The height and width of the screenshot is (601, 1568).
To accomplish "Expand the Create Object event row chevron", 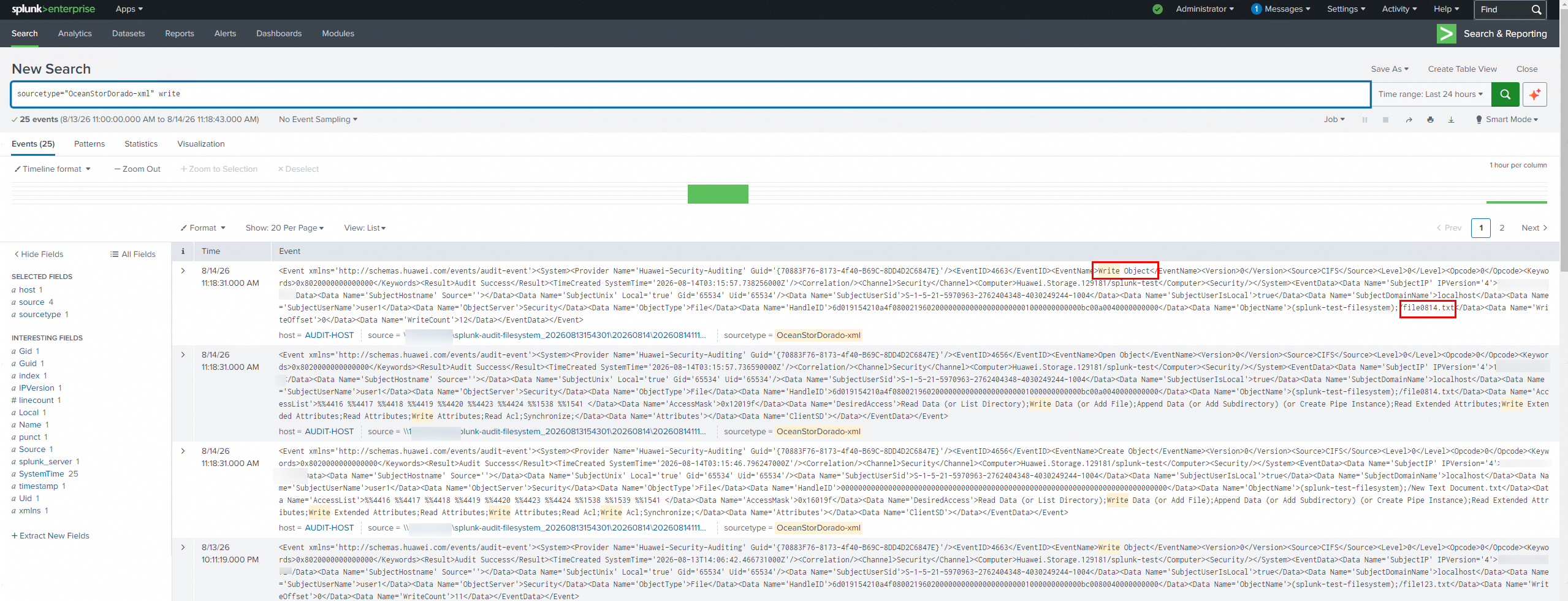I will (183, 451).
